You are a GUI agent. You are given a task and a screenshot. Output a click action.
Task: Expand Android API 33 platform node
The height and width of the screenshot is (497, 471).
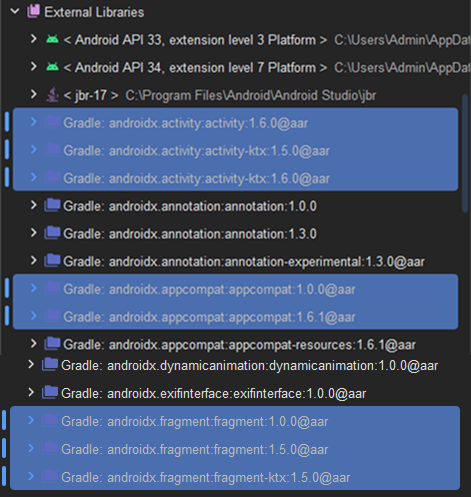click(x=33, y=39)
